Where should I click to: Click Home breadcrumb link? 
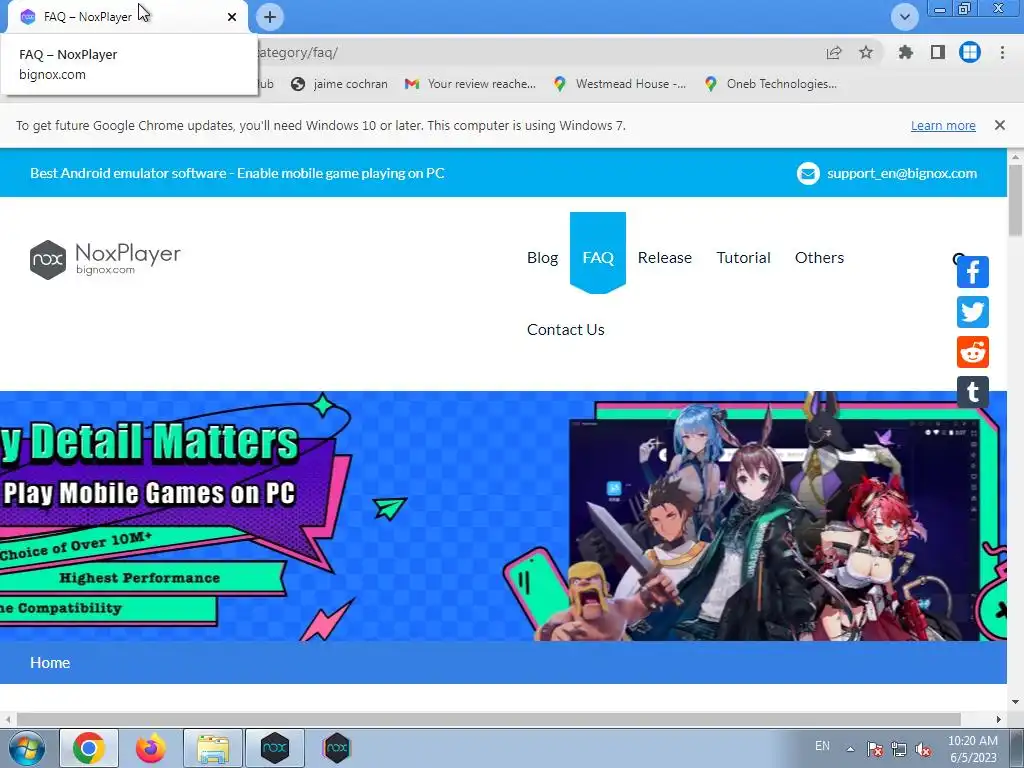(x=50, y=663)
